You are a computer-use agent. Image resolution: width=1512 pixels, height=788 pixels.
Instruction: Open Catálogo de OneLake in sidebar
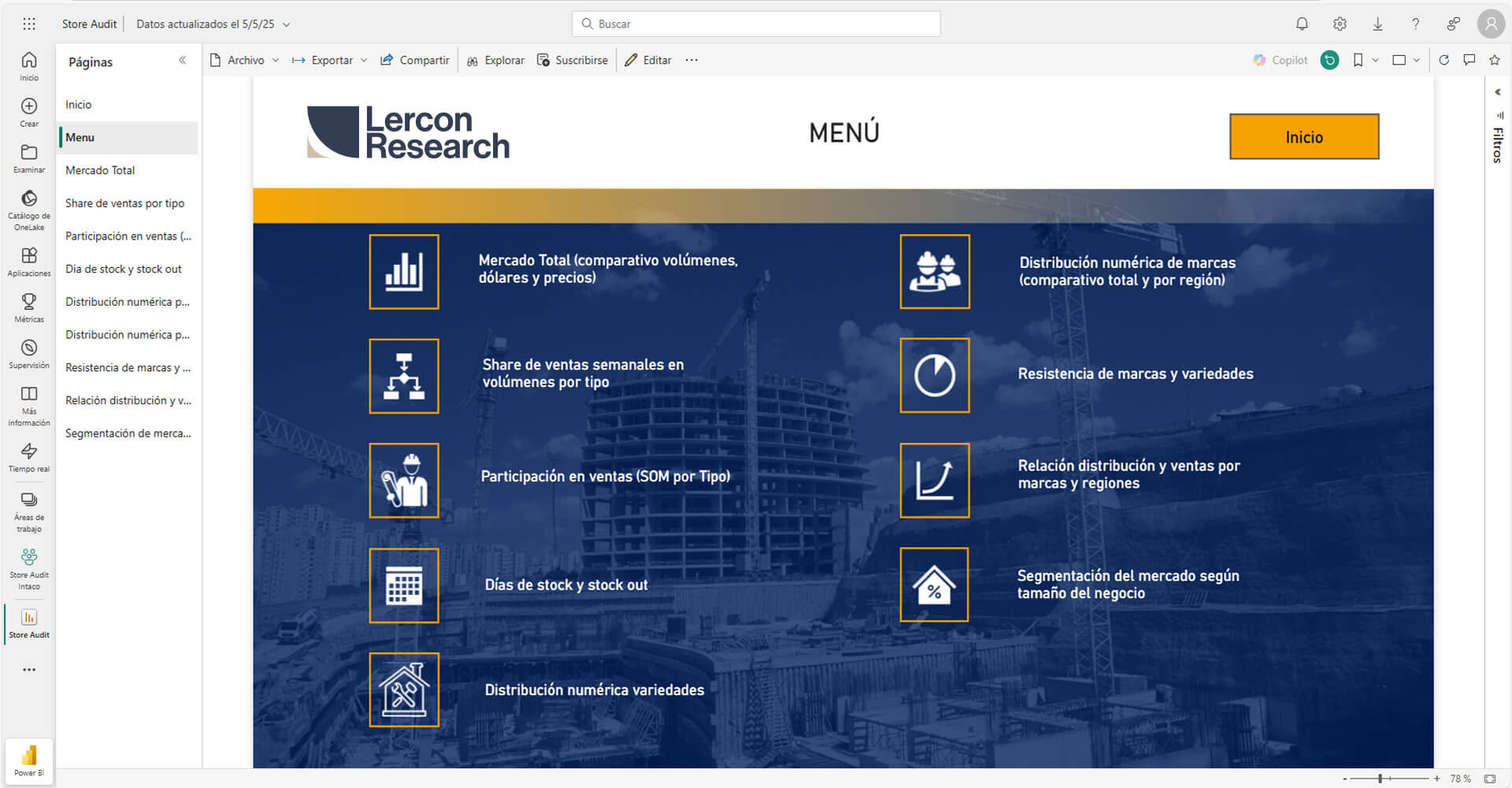pos(29,209)
